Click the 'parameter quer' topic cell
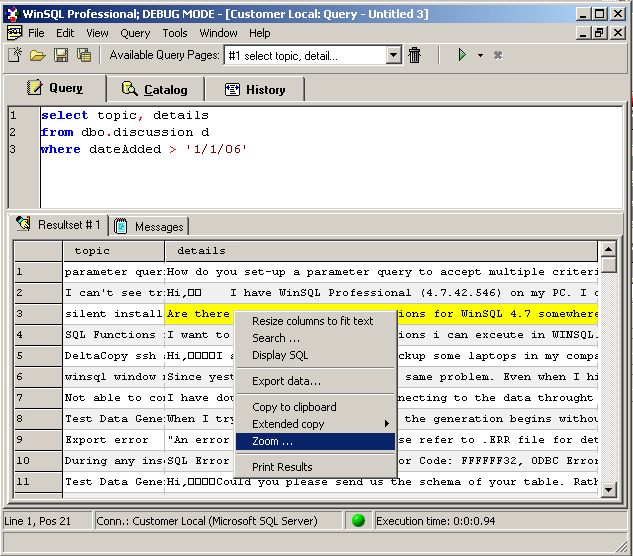Viewport: 633px width, 556px height. click(x=114, y=272)
